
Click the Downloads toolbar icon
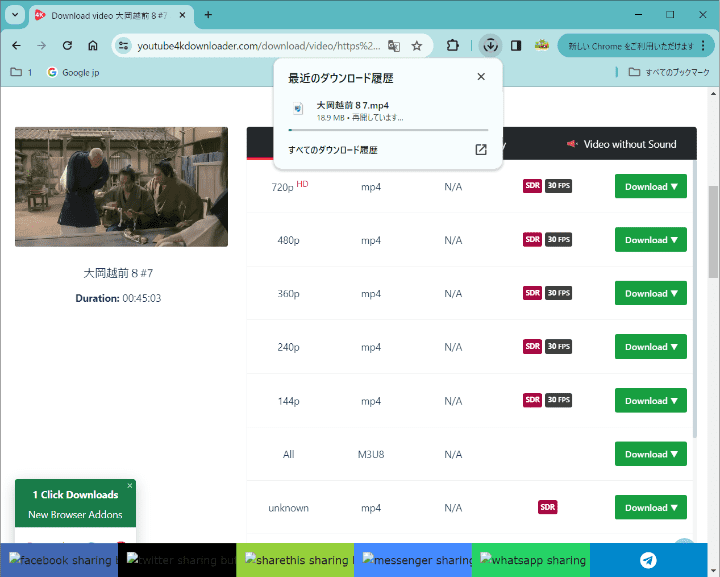tap(489, 45)
